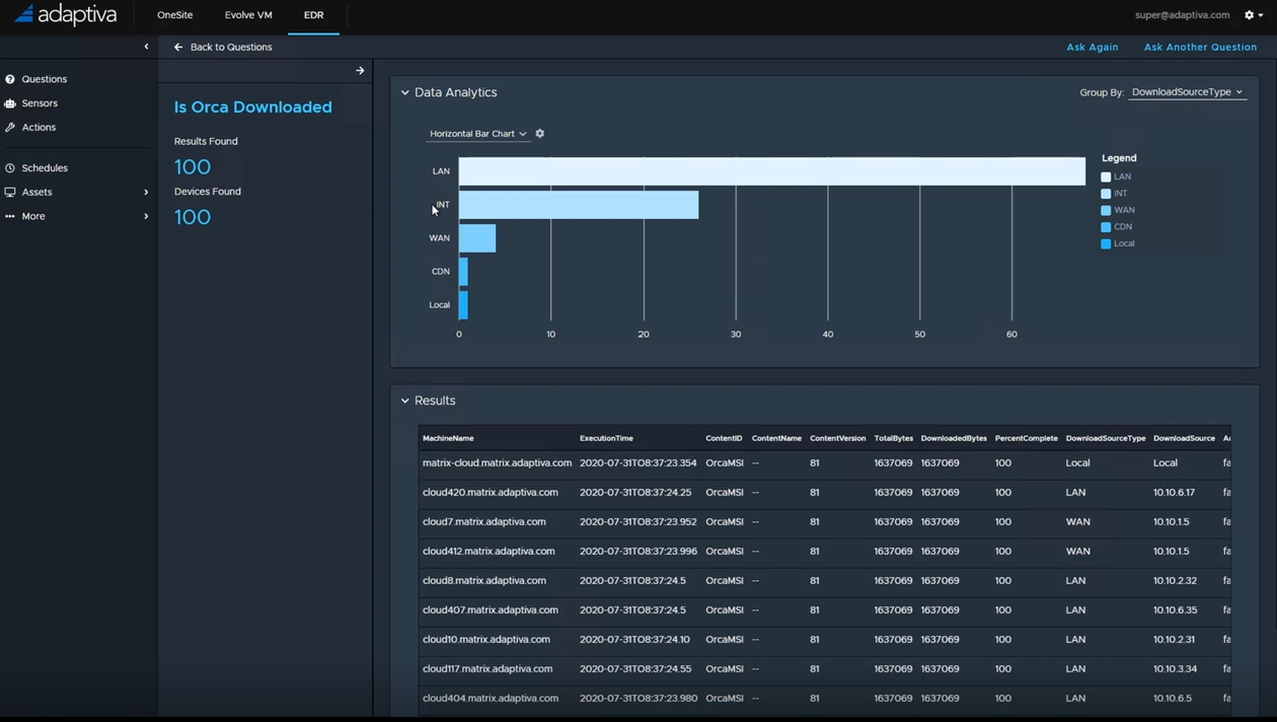1277x722 pixels.
Task: Click the Schedules clock icon
Action: [11, 167]
